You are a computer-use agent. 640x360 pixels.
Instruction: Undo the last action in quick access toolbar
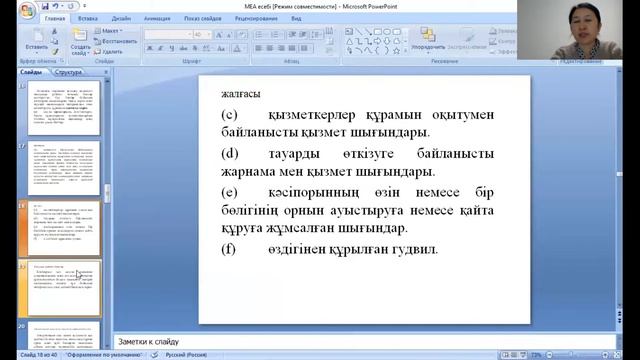(56, 6)
